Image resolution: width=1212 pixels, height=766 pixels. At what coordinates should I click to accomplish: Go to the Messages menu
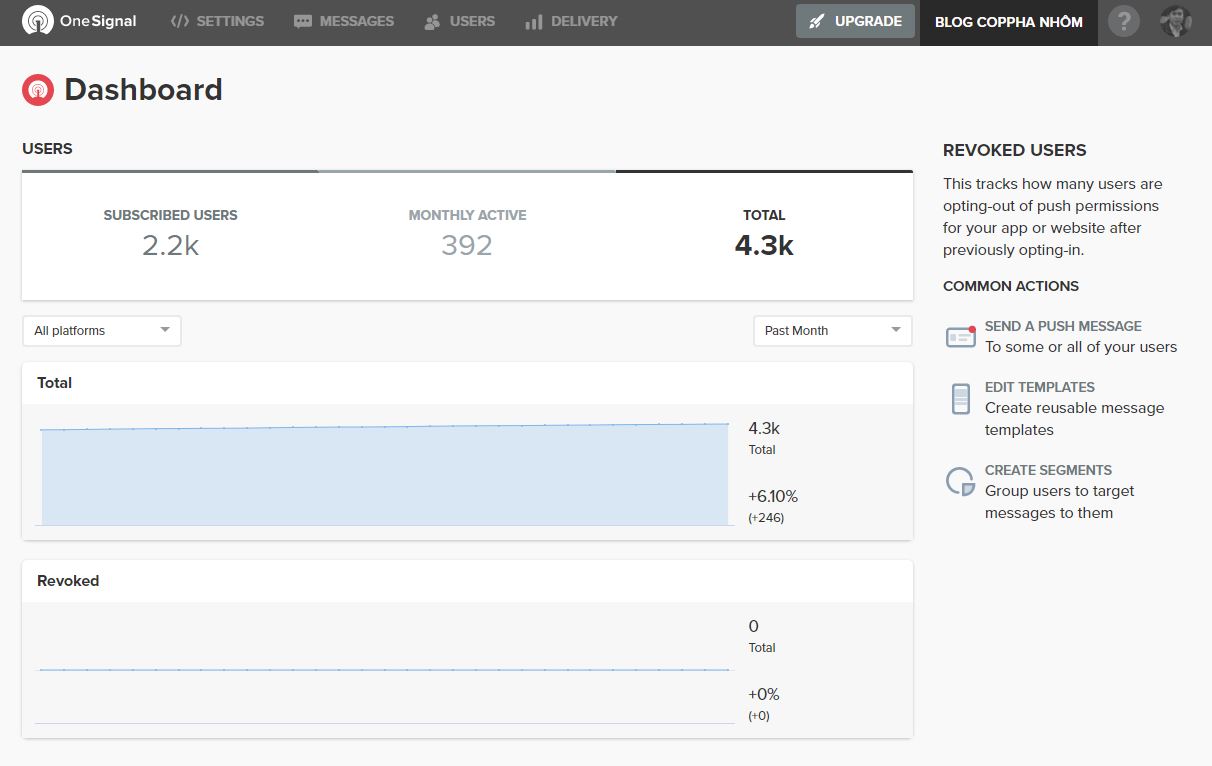[x=344, y=21]
